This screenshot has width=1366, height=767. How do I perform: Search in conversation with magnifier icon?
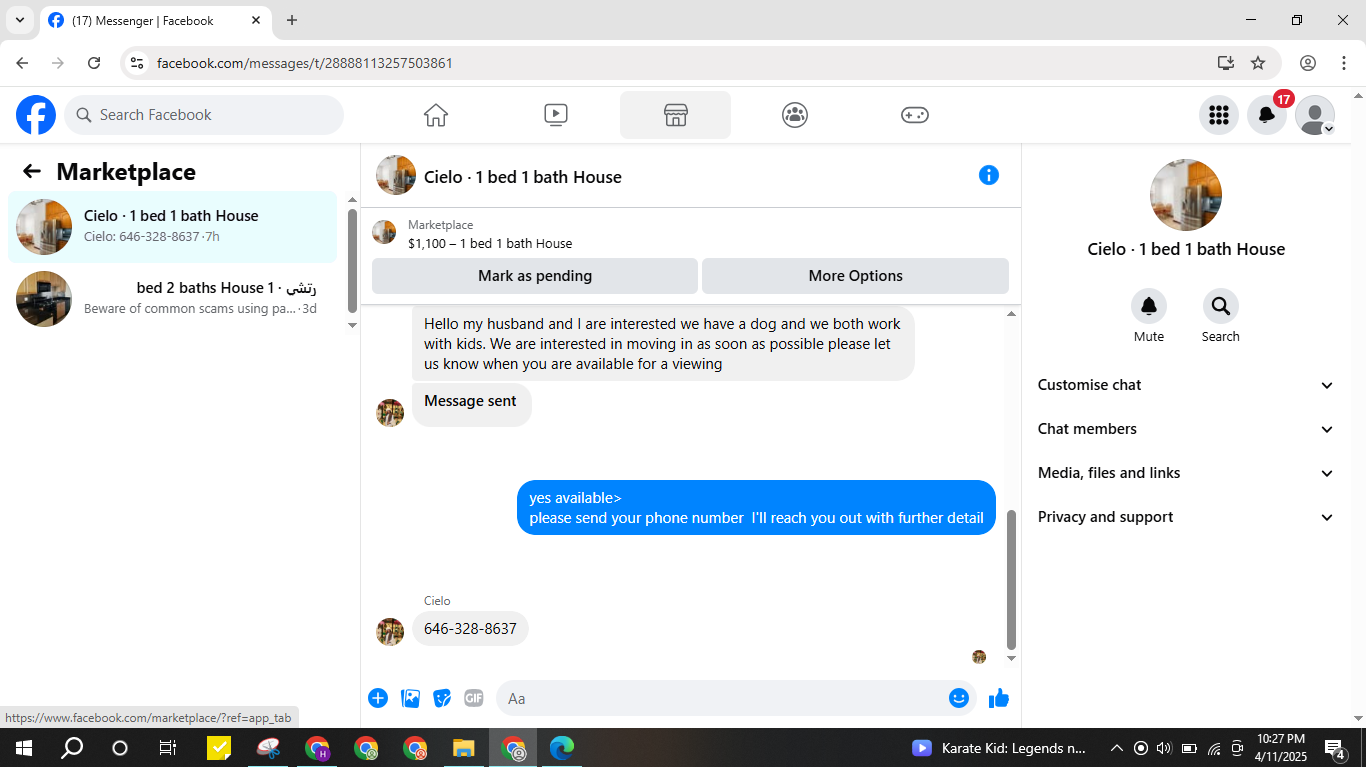point(1221,306)
